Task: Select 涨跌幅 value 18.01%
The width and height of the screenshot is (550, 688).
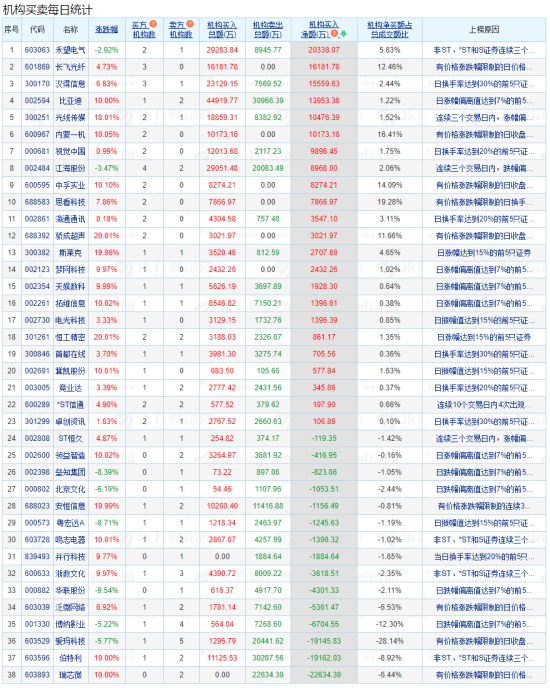Action: pyautogui.click(x=107, y=118)
